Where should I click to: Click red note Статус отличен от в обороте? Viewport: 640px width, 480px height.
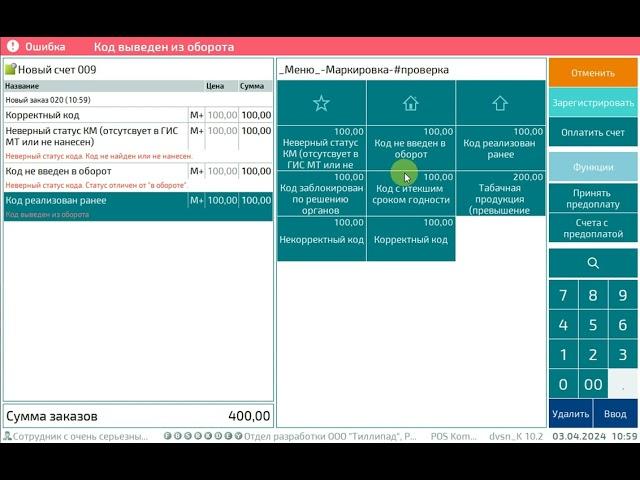click(96, 185)
